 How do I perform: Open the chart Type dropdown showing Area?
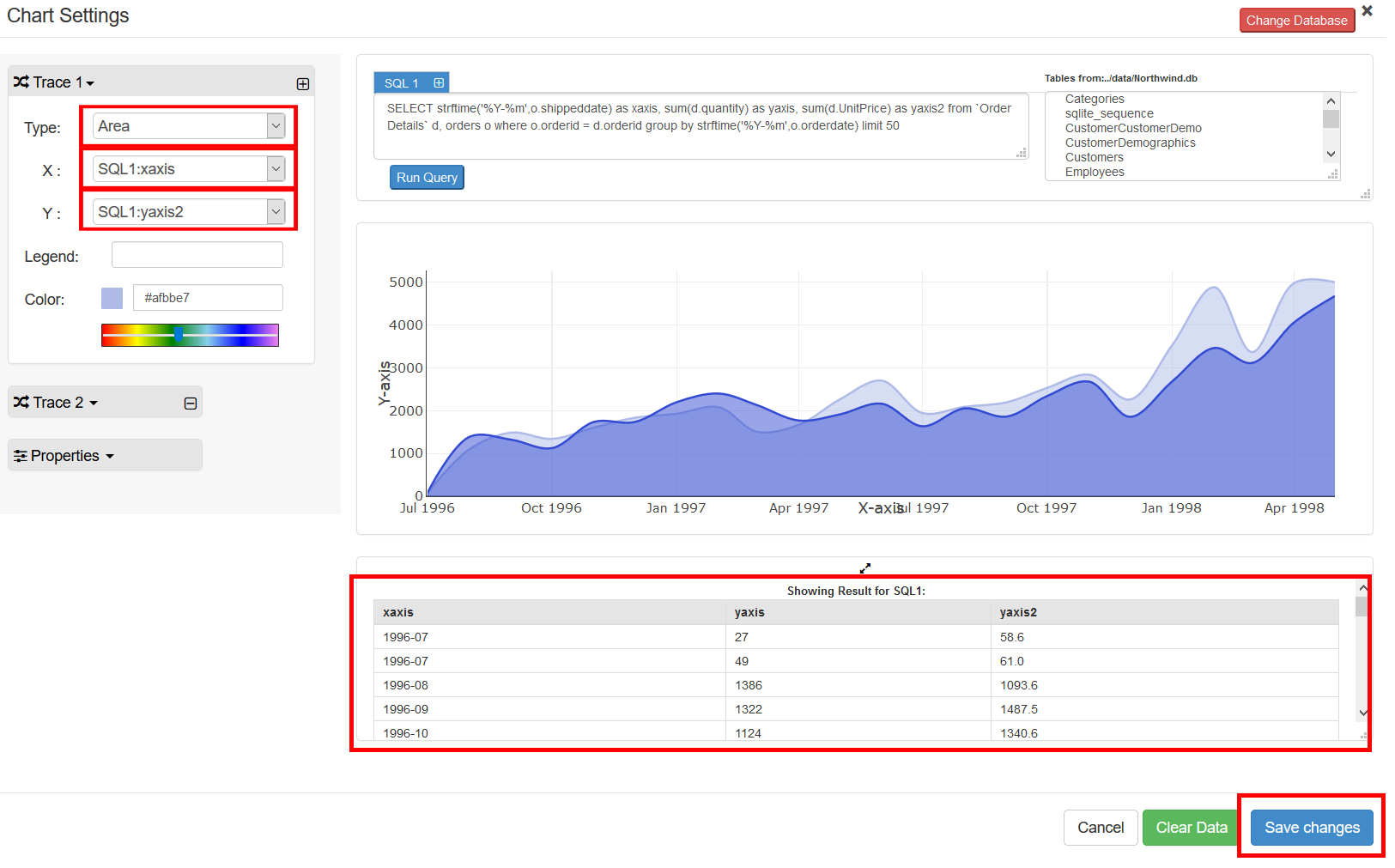[189, 126]
